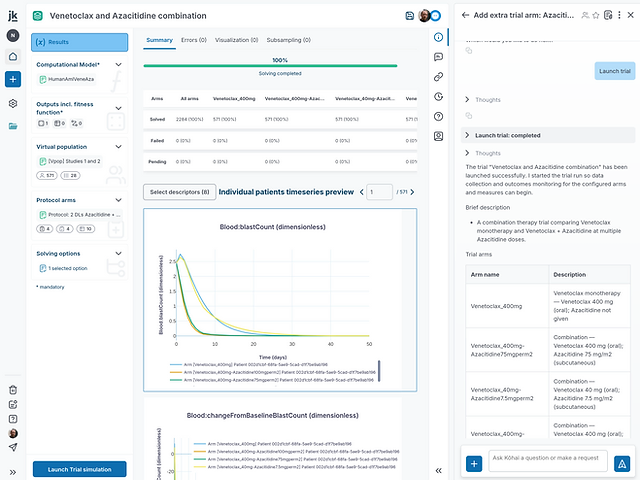640x480 pixels.
Task: Open the help question icon in bottom sidebar
Action: click(x=13, y=419)
